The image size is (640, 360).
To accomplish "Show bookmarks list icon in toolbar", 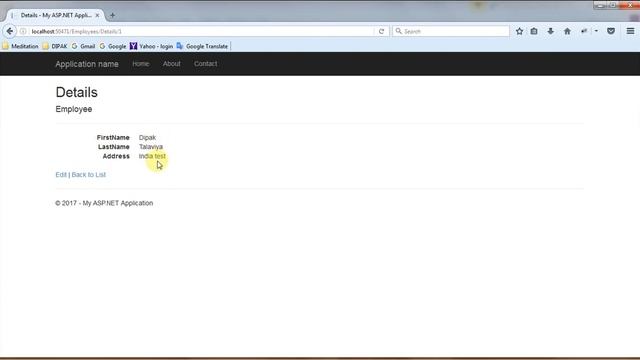I will click(534, 31).
